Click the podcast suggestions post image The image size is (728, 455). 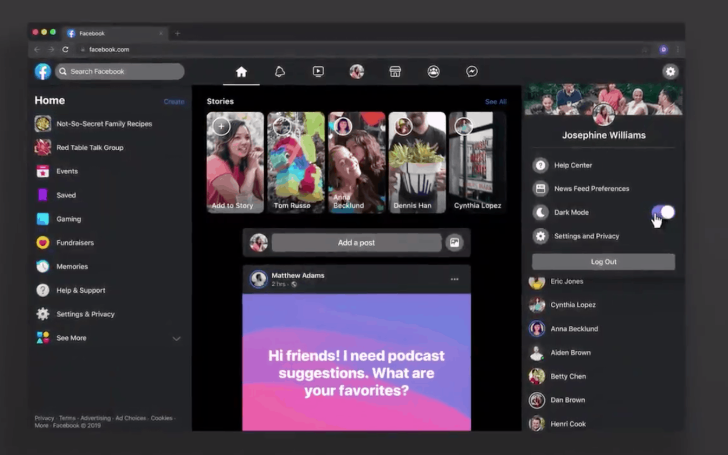[x=356, y=362]
